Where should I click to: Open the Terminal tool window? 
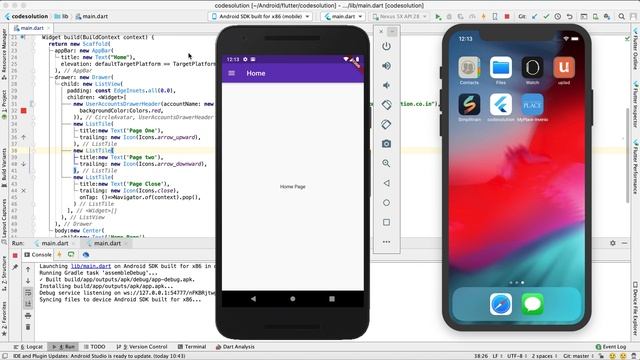click(191, 347)
